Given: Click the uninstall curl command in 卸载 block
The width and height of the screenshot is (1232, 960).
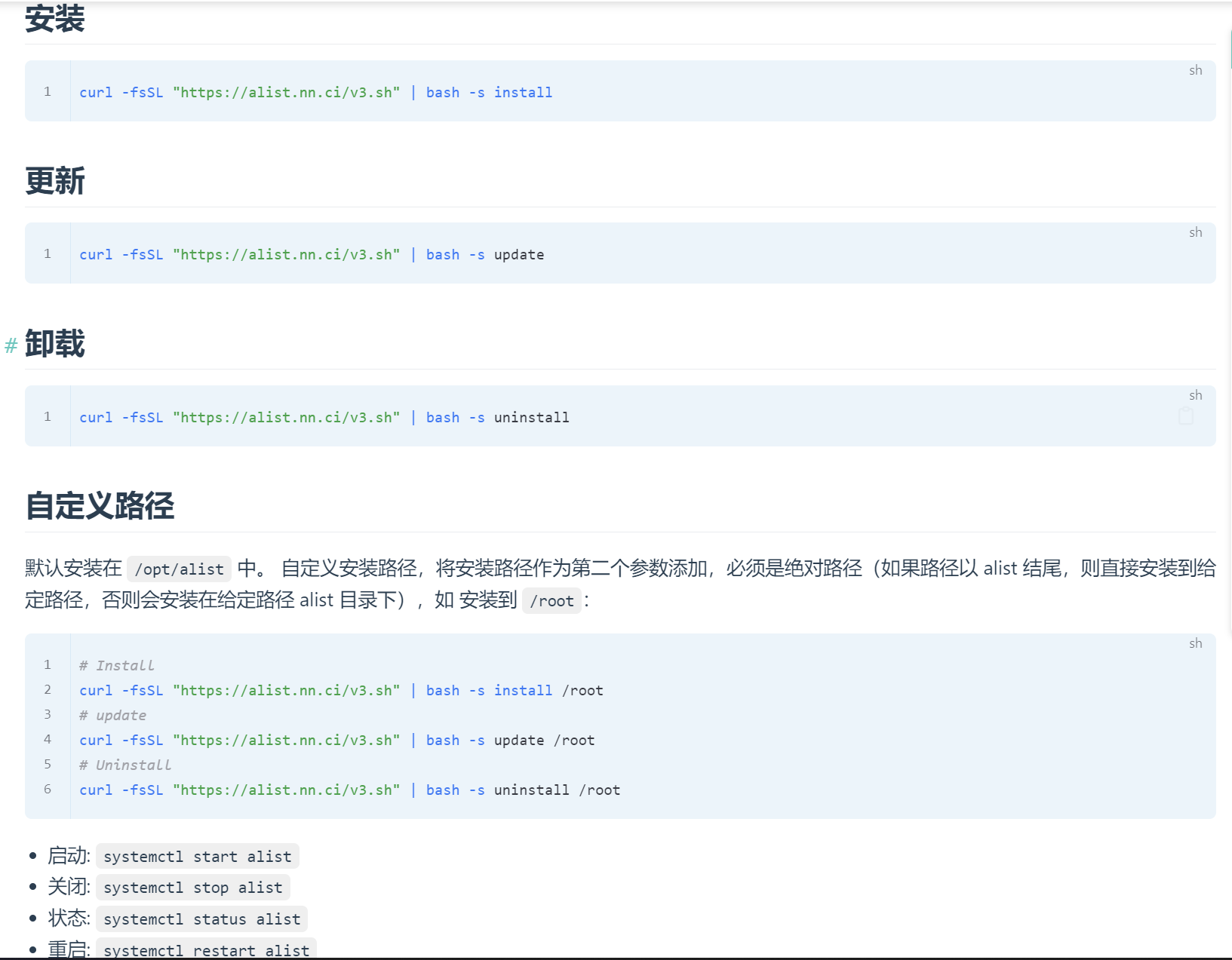Looking at the screenshot, I should tap(324, 418).
